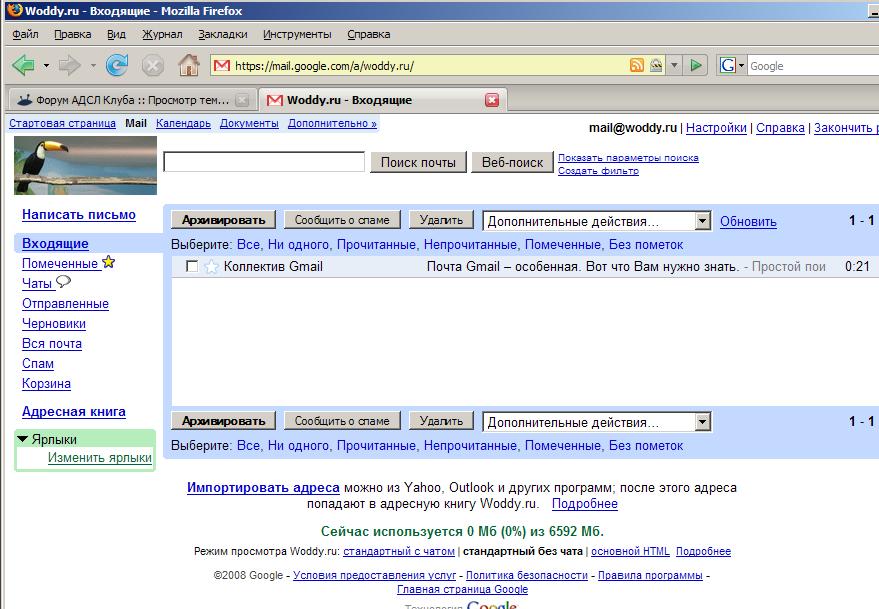Open the Forward button history dropdown arrow
879x609 pixels.
[x=92, y=66]
